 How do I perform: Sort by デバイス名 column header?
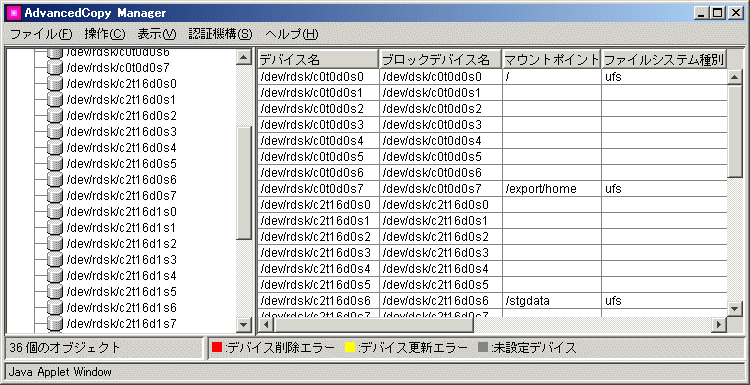pyautogui.click(x=318, y=59)
